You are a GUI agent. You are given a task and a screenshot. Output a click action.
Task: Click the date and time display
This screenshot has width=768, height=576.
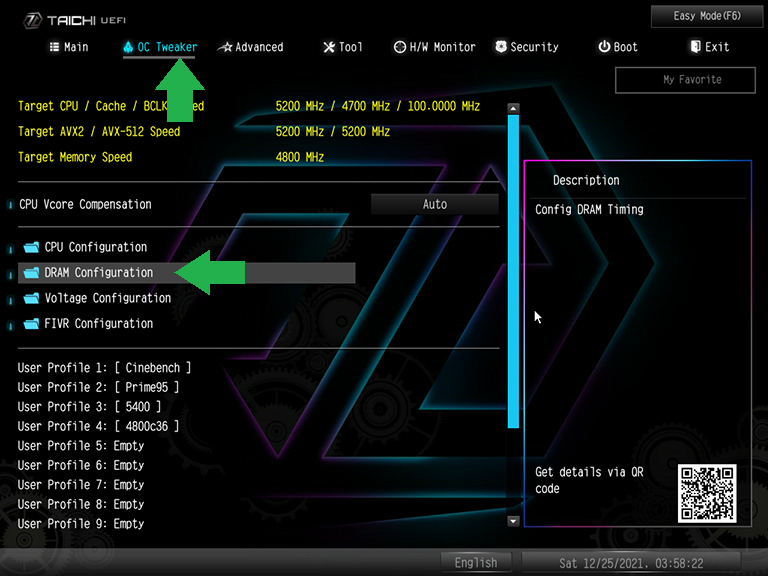[631, 563]
